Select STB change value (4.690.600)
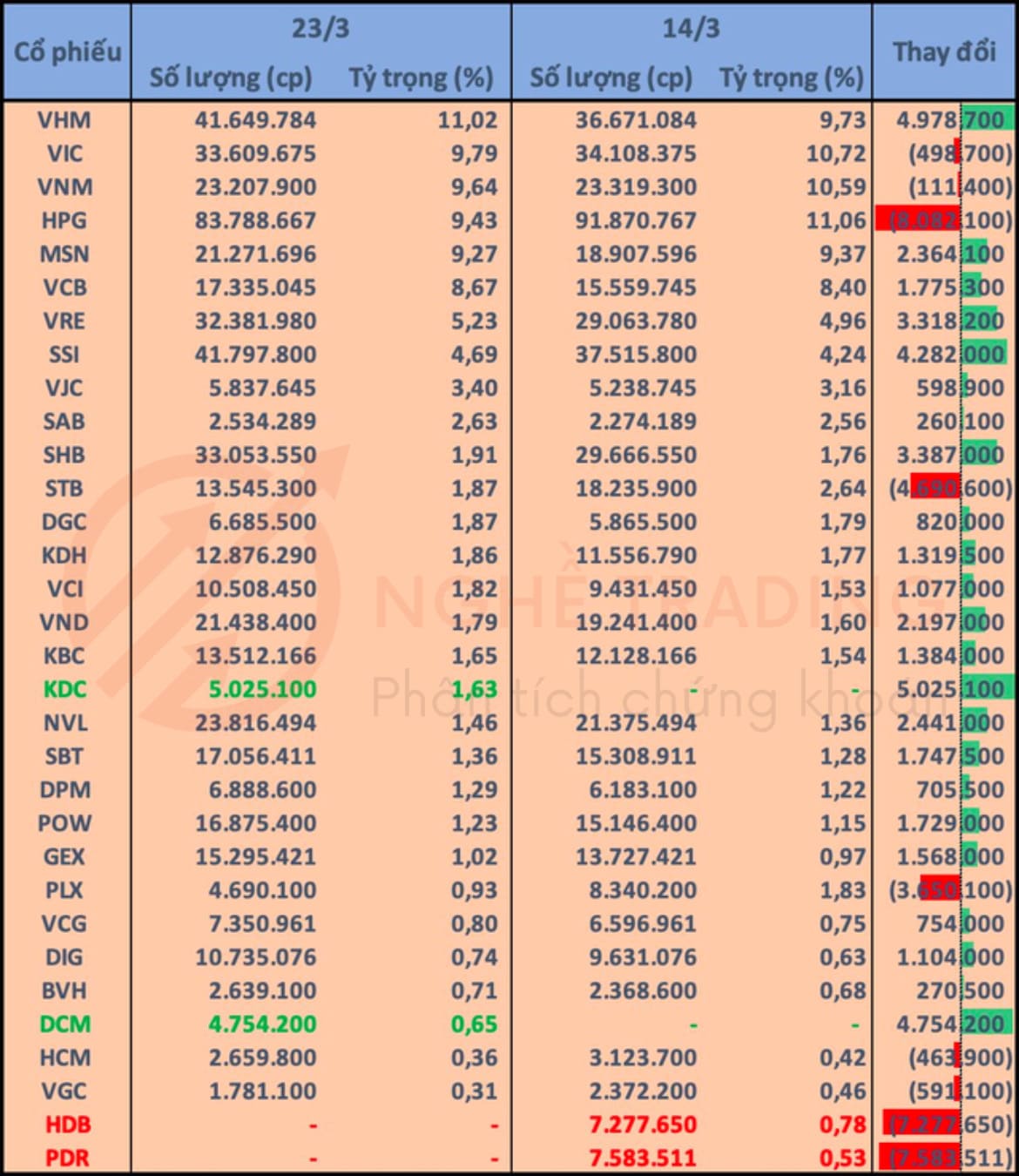 [950, 489]
